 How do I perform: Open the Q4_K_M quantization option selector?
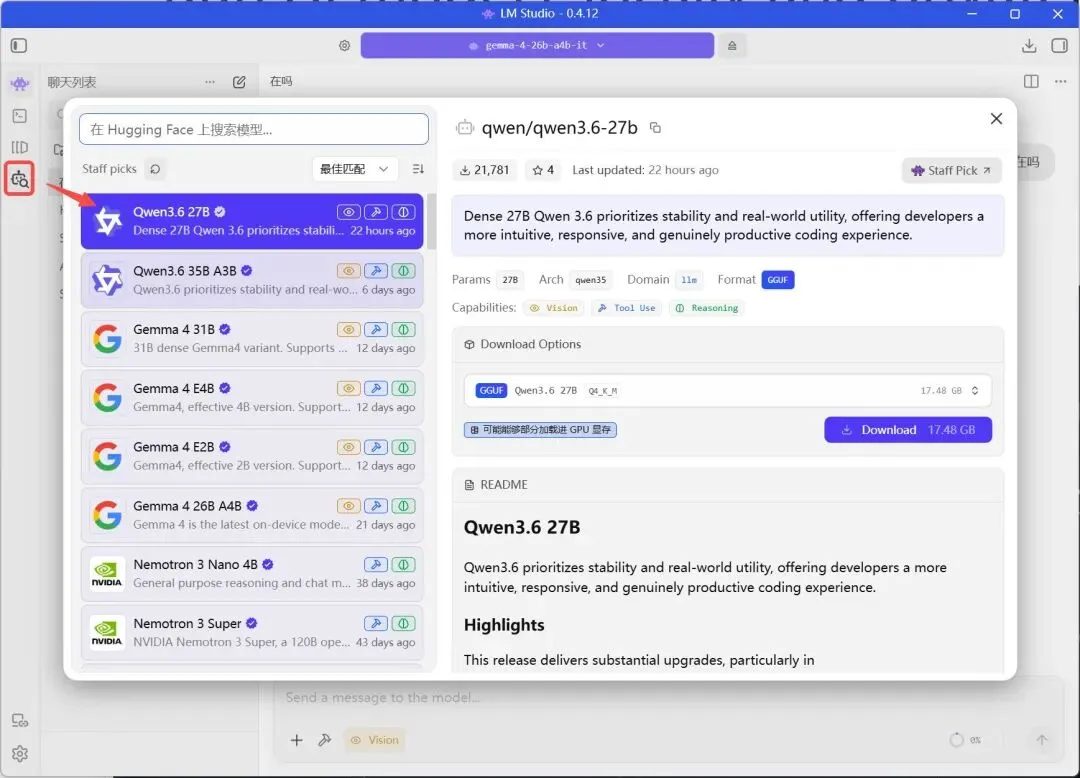coord(727,391)
